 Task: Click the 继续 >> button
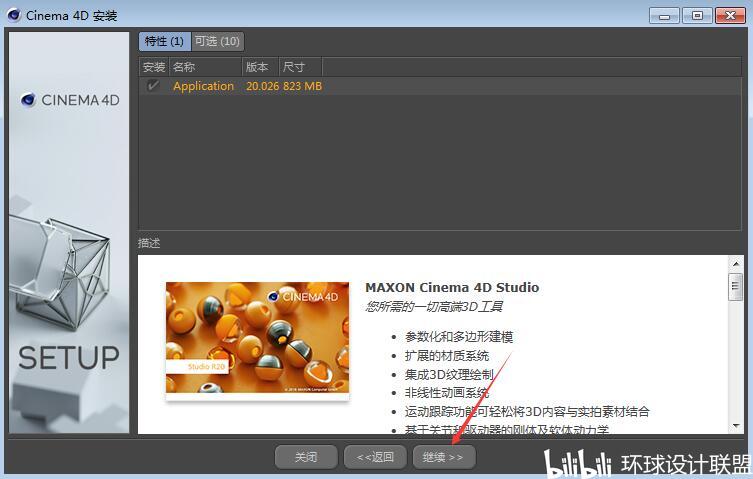click(x=444, y=457)
